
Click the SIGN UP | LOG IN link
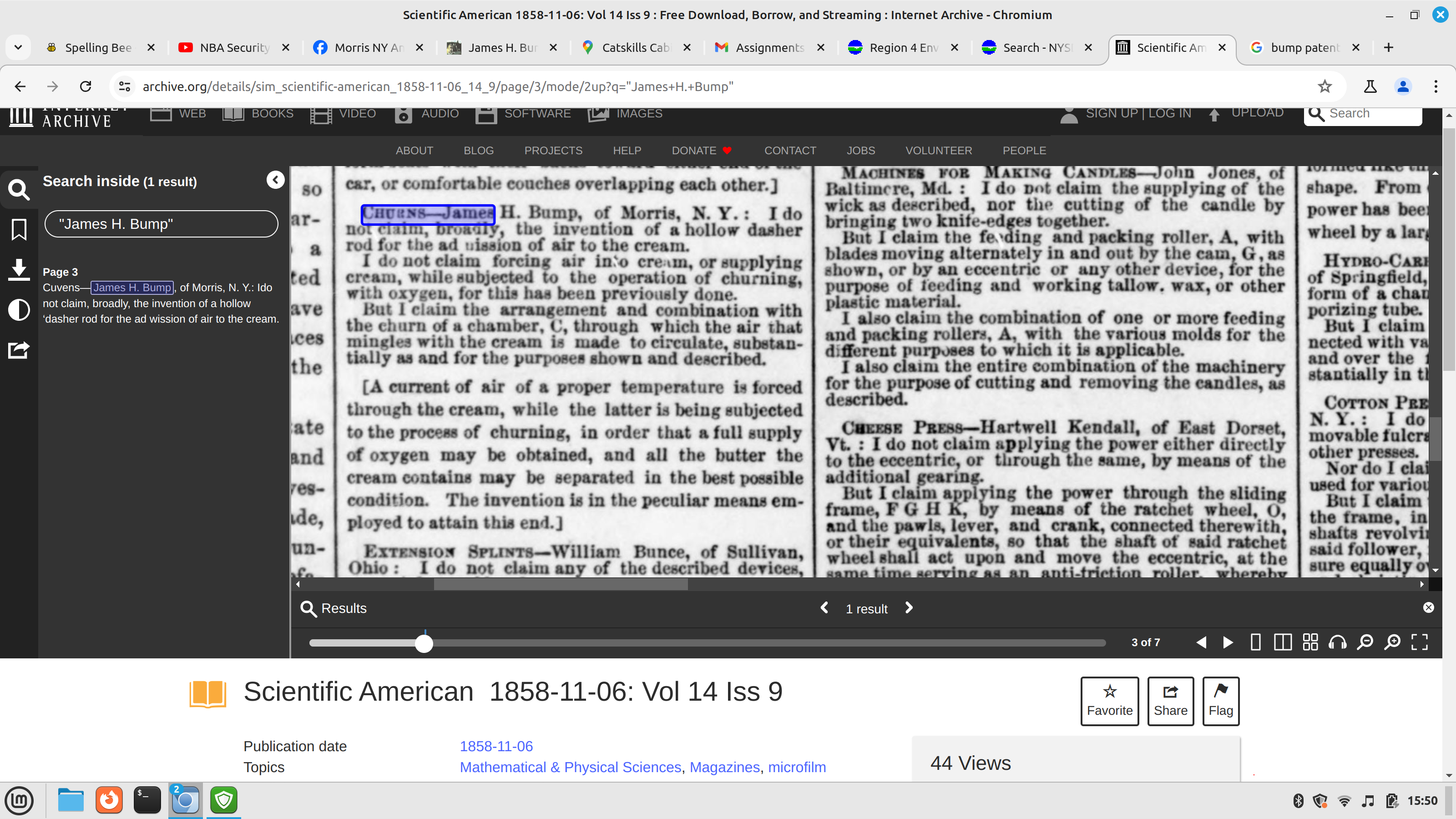pos(1138,113)
